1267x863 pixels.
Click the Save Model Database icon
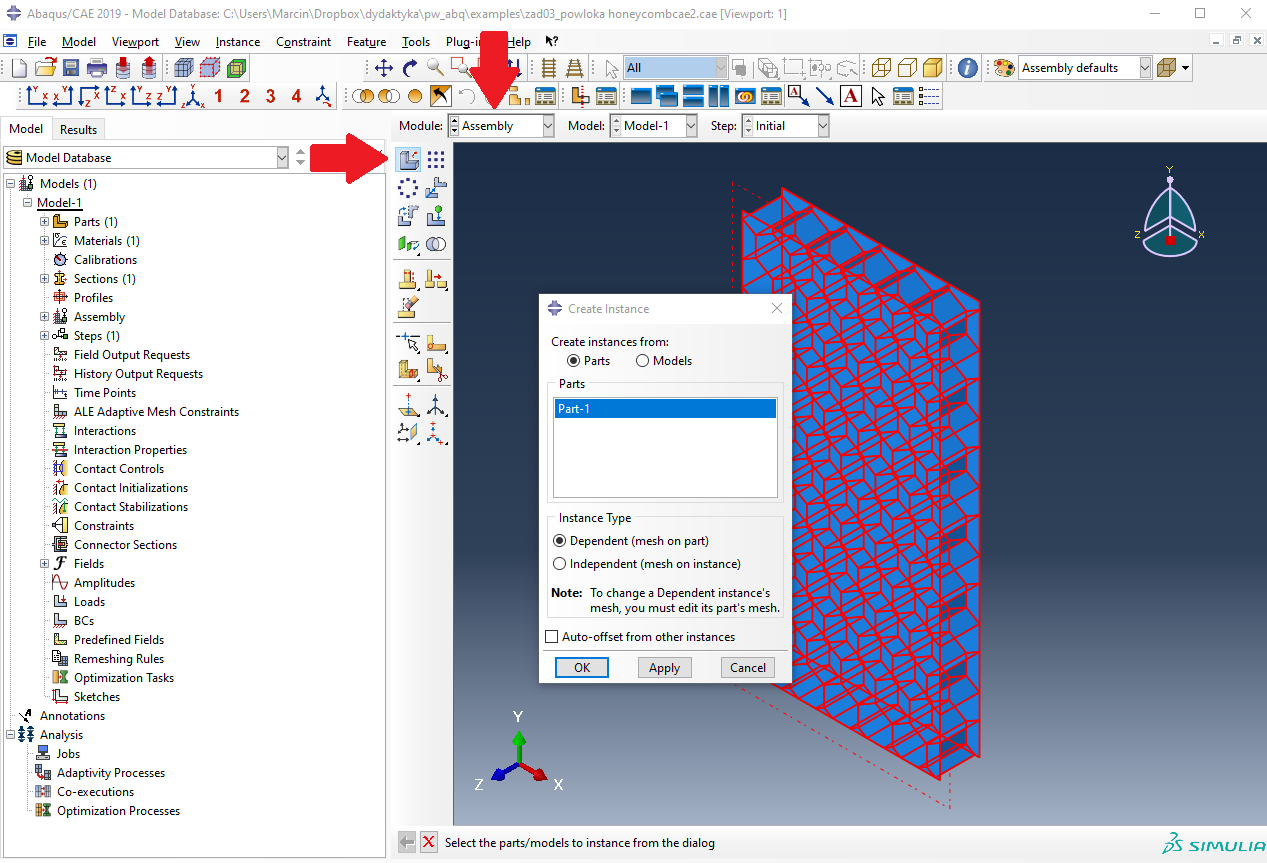(x=71, y=68)
